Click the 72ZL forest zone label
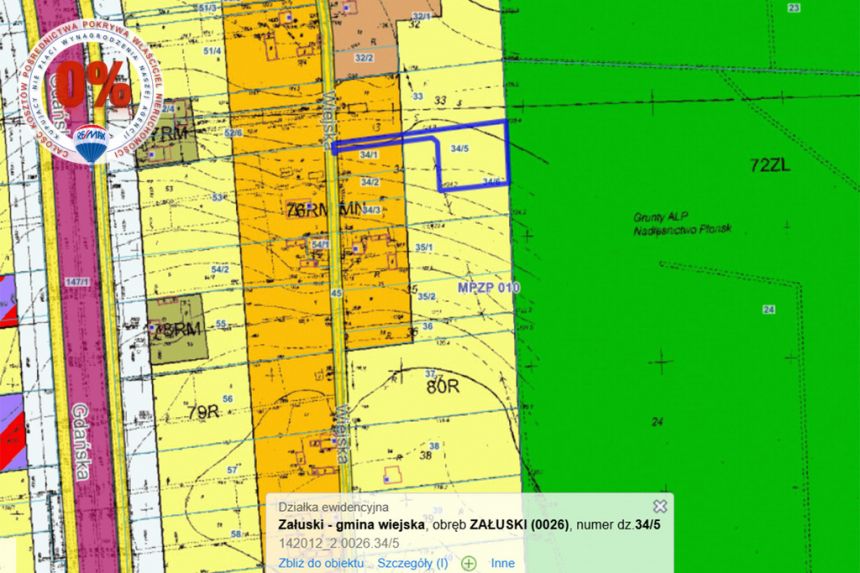This screenshot has height=573, width=860. point(769,165)
